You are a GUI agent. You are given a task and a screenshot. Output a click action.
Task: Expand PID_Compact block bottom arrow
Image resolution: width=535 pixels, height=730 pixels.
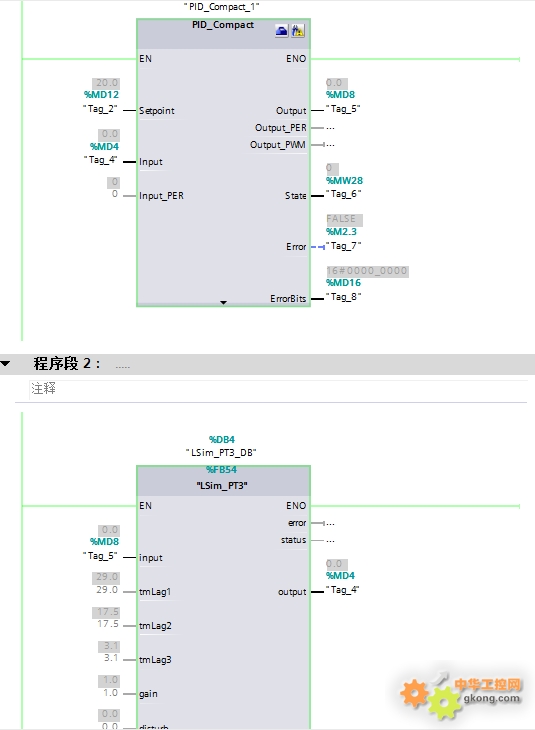point(223,303)
